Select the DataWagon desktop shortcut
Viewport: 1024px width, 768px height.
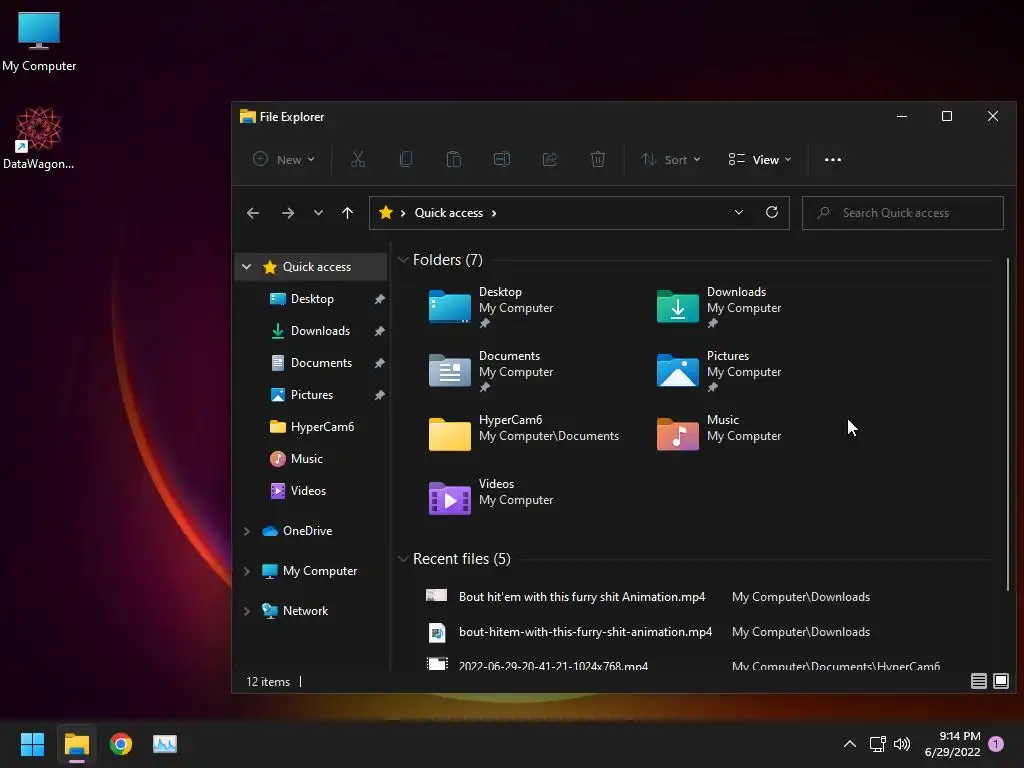click(x=39, y=138)
